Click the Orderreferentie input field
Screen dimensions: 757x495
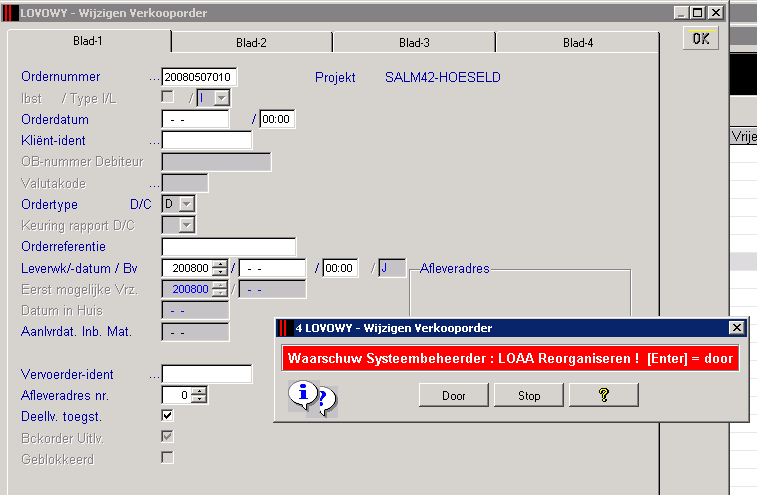click(x=229, y=247)
